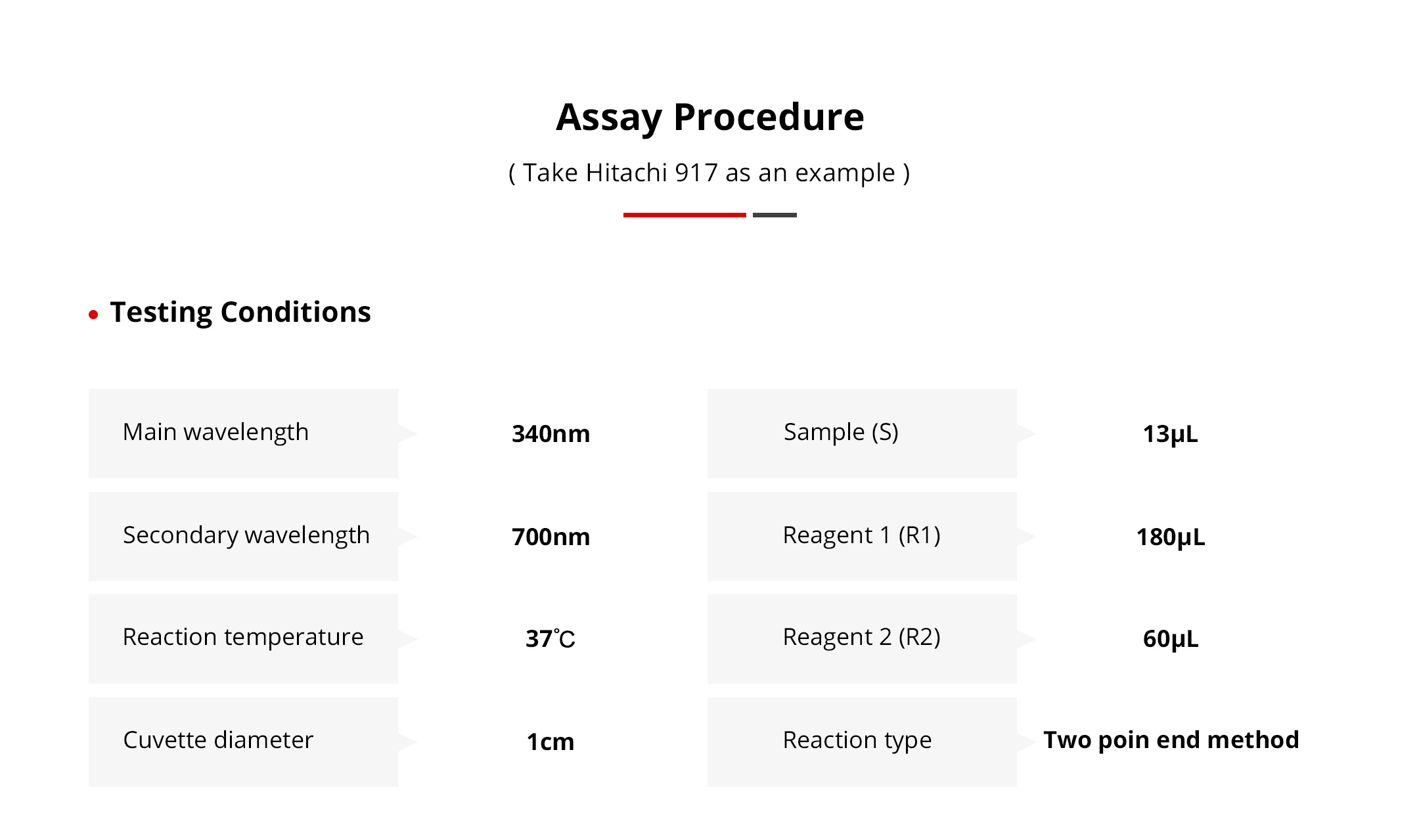Screen dimensions: 1419x840
Task: Click the Testing Conditions section title
Action: [240, 312]
